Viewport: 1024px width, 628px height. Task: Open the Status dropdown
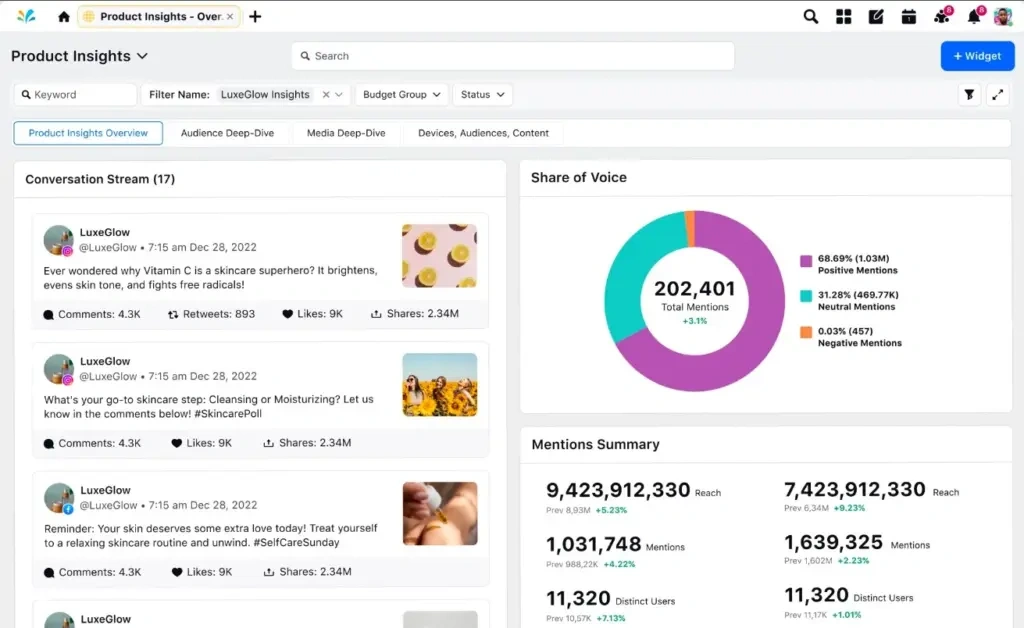[483, 95]
